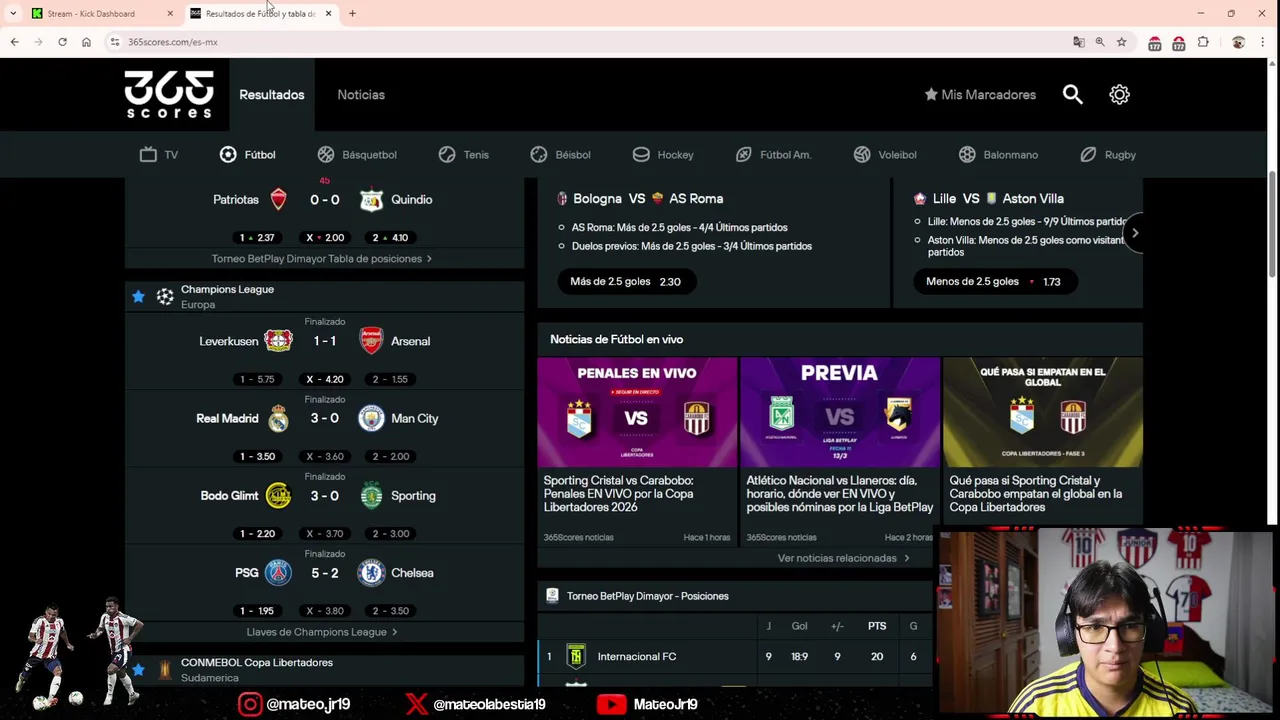The image size is (1280, 720).
Task: Click the search magnifier icon
Action: pyautogui.click(x=1073, y=95)
